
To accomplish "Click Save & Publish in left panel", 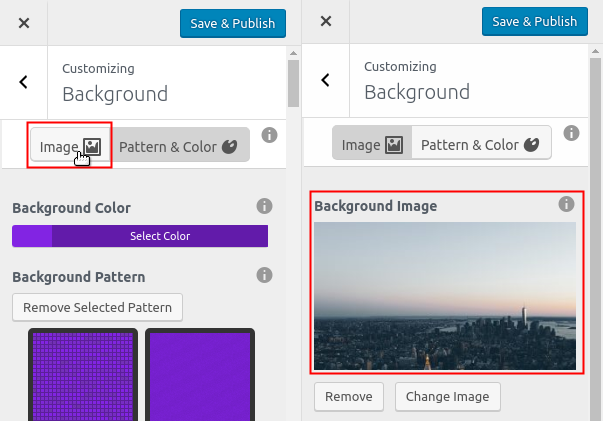I will click(233, 22).
